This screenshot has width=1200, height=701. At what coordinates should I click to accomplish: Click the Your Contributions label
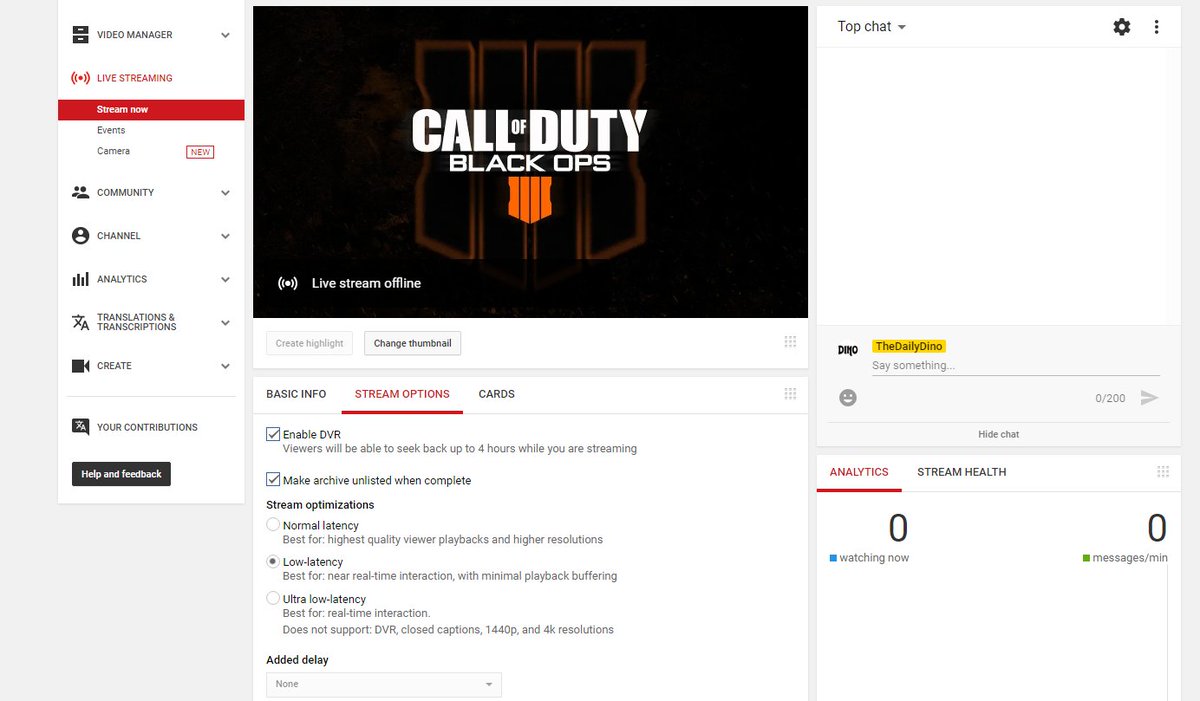[x=147, y=427]
